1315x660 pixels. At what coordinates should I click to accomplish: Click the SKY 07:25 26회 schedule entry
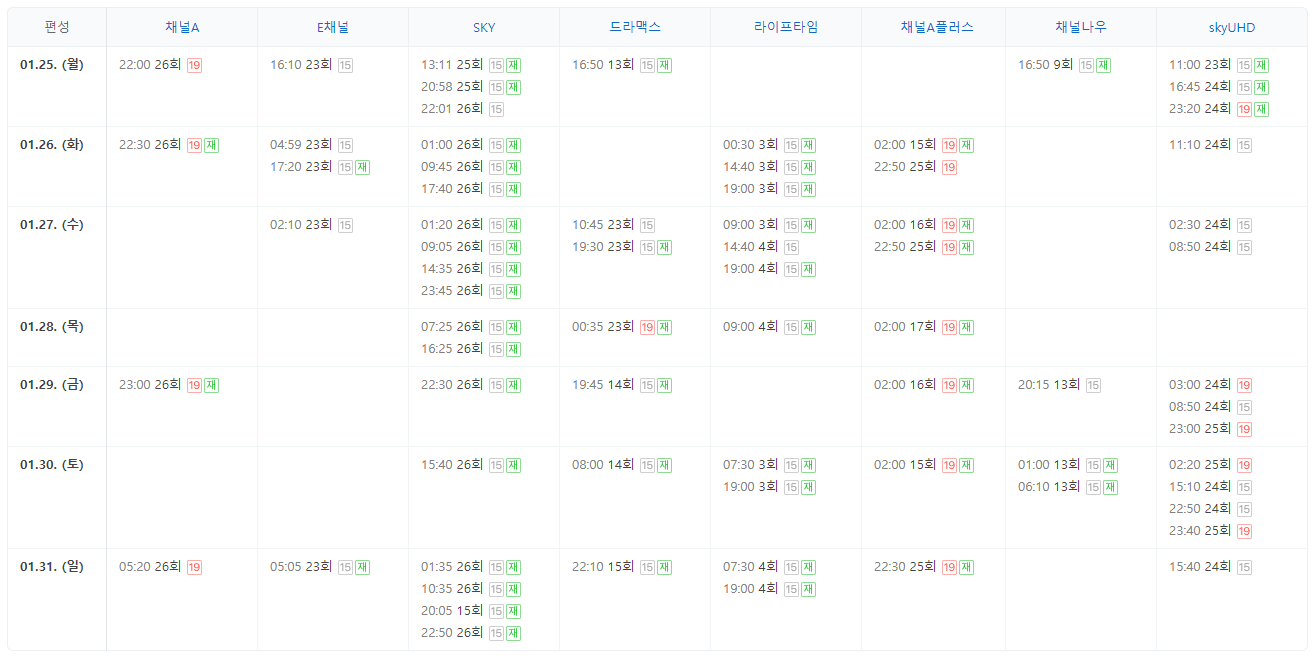pyautogui.click(x=470, y=327)
